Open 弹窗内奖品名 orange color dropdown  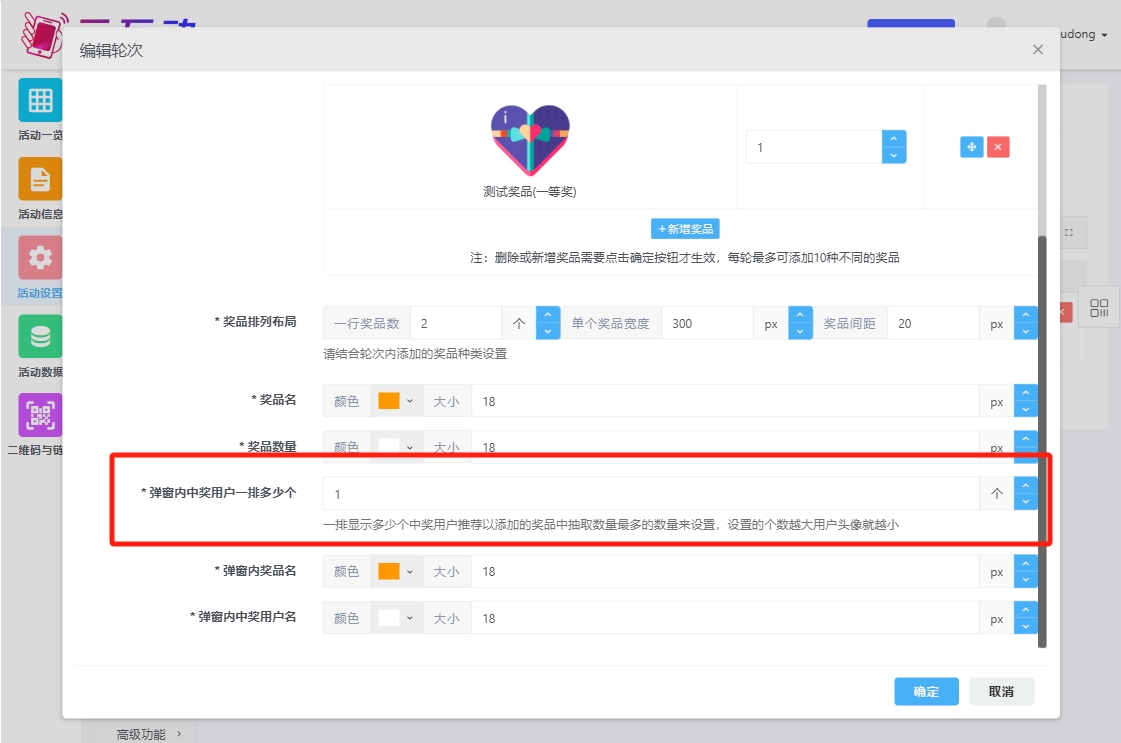point(397,571)
